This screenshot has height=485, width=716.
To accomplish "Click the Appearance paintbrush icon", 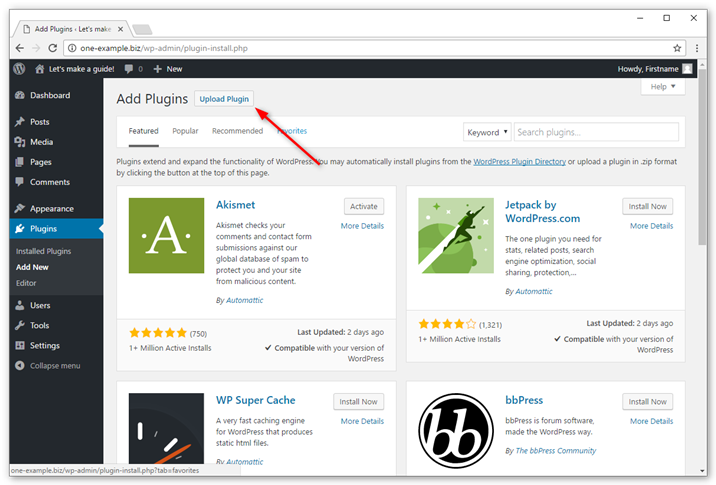I will point(20,208).
